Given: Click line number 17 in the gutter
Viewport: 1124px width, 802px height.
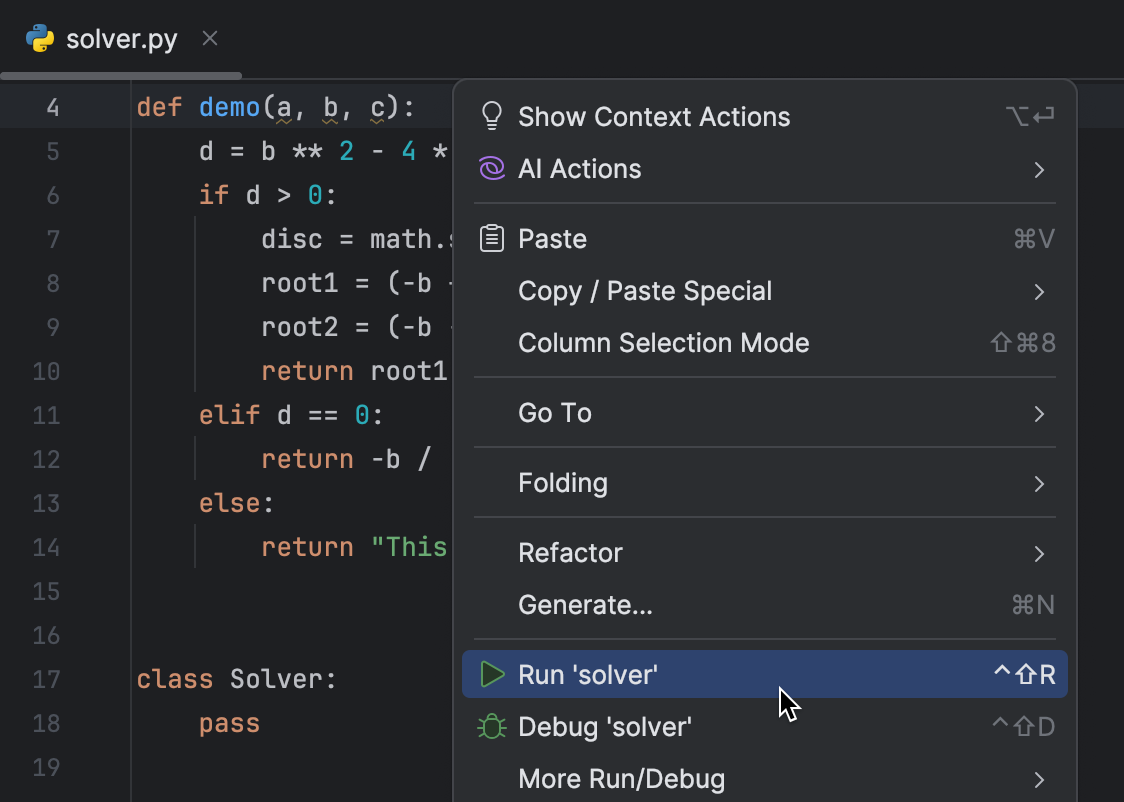Looking at the screenshot, I should pyautogui.click(x=46, y=679).
